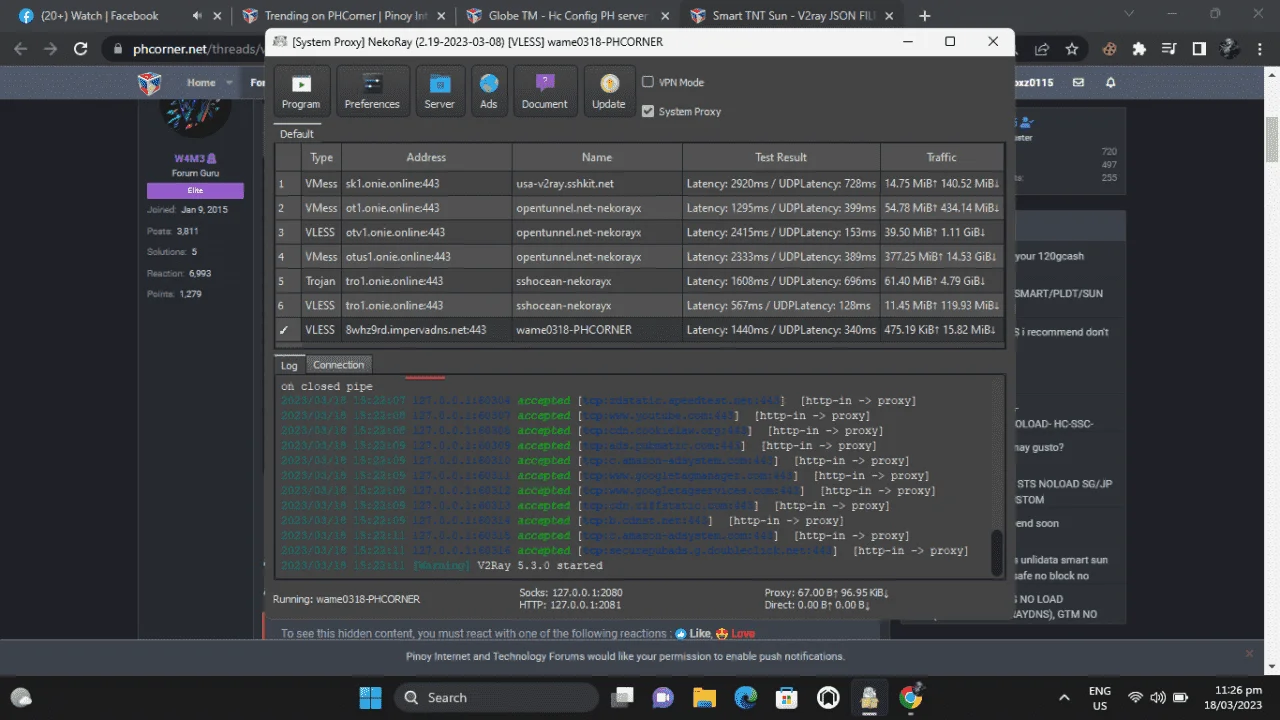The width and height of the screenshot is (1280, 720).
Task: Open NekoRay Preferences
Action: pyautogui.click(x=372, y=91)
